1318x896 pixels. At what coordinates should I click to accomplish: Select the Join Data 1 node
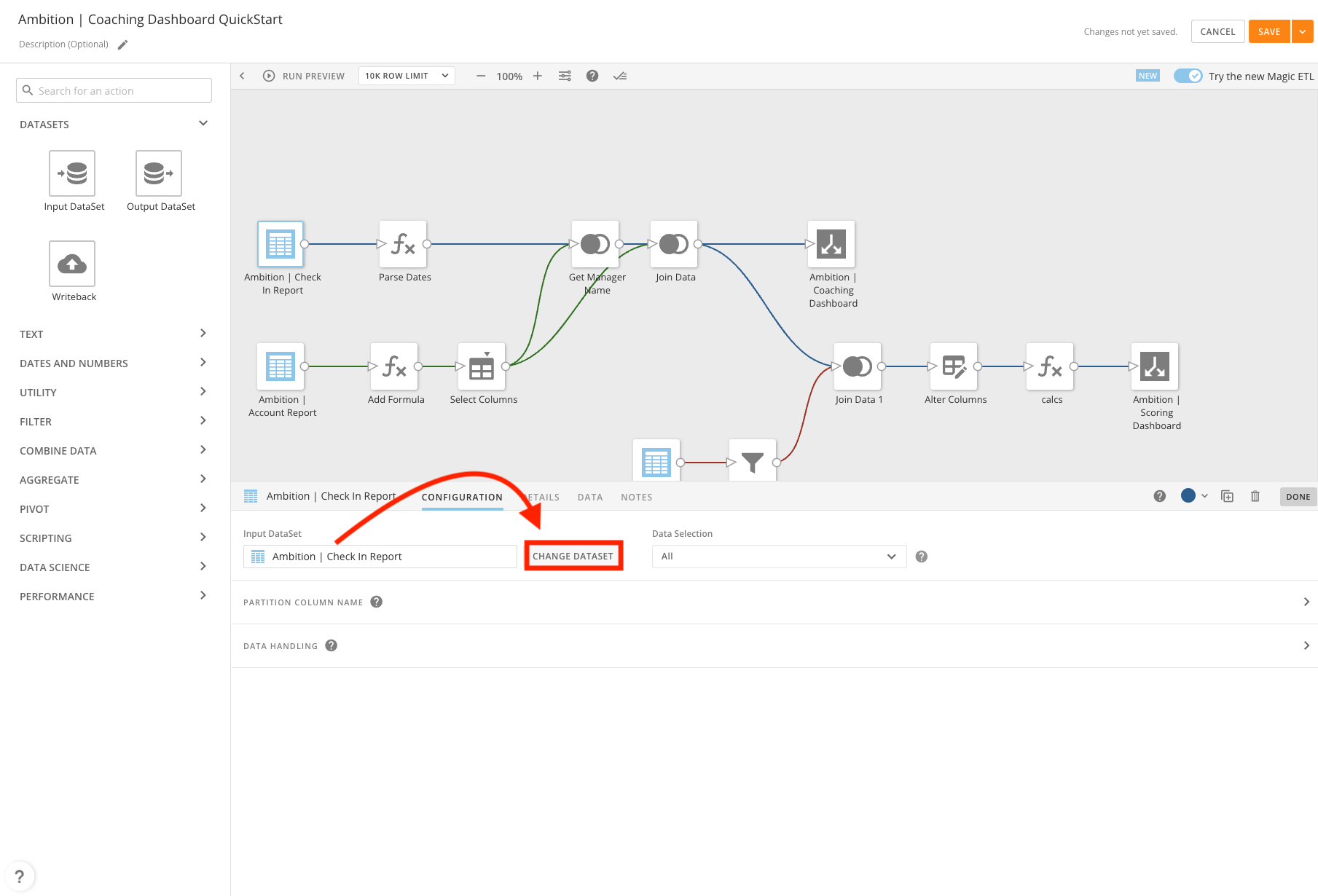tap(858, 366)
